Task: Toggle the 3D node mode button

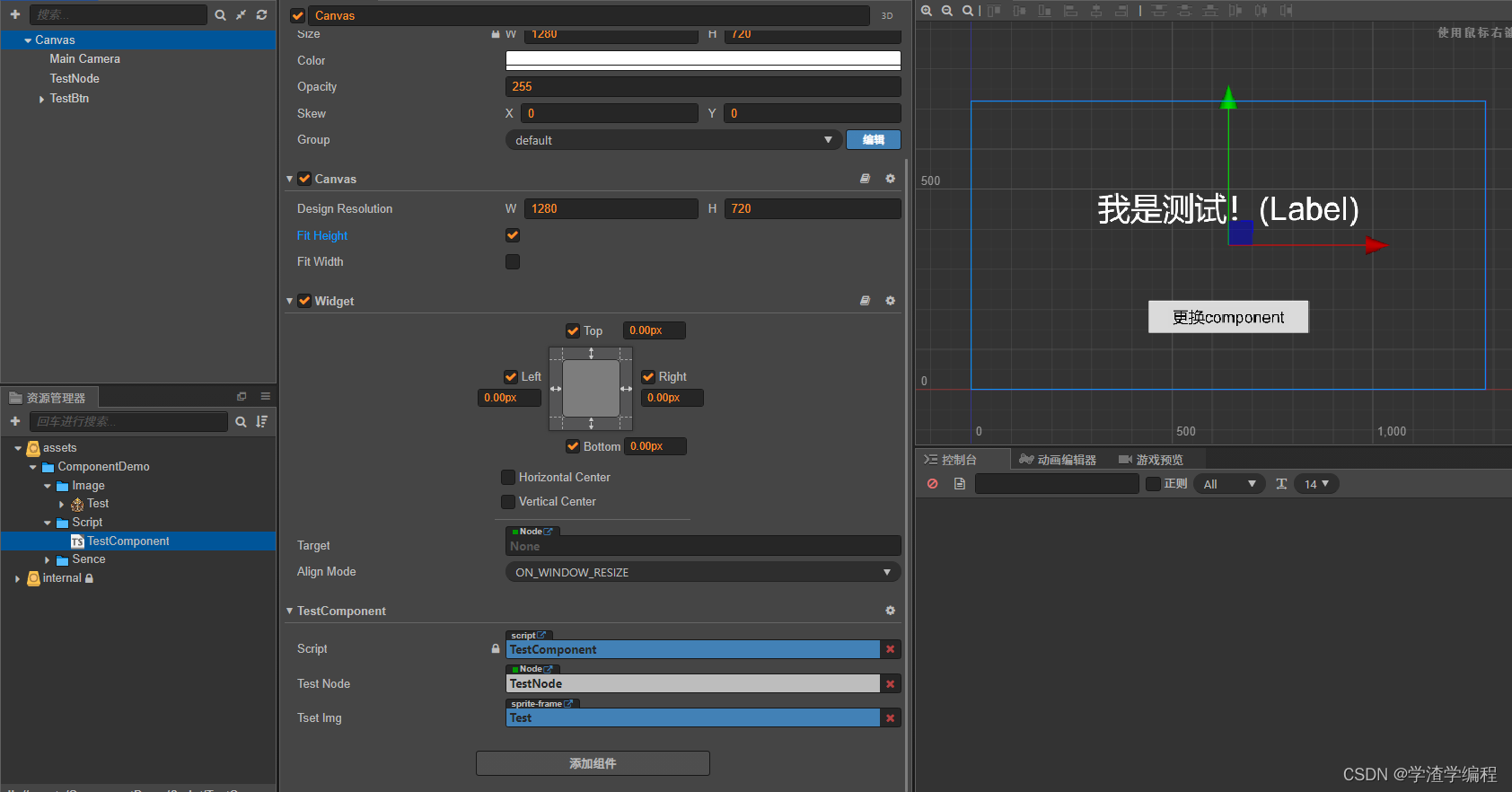Action: click(887, 15)
